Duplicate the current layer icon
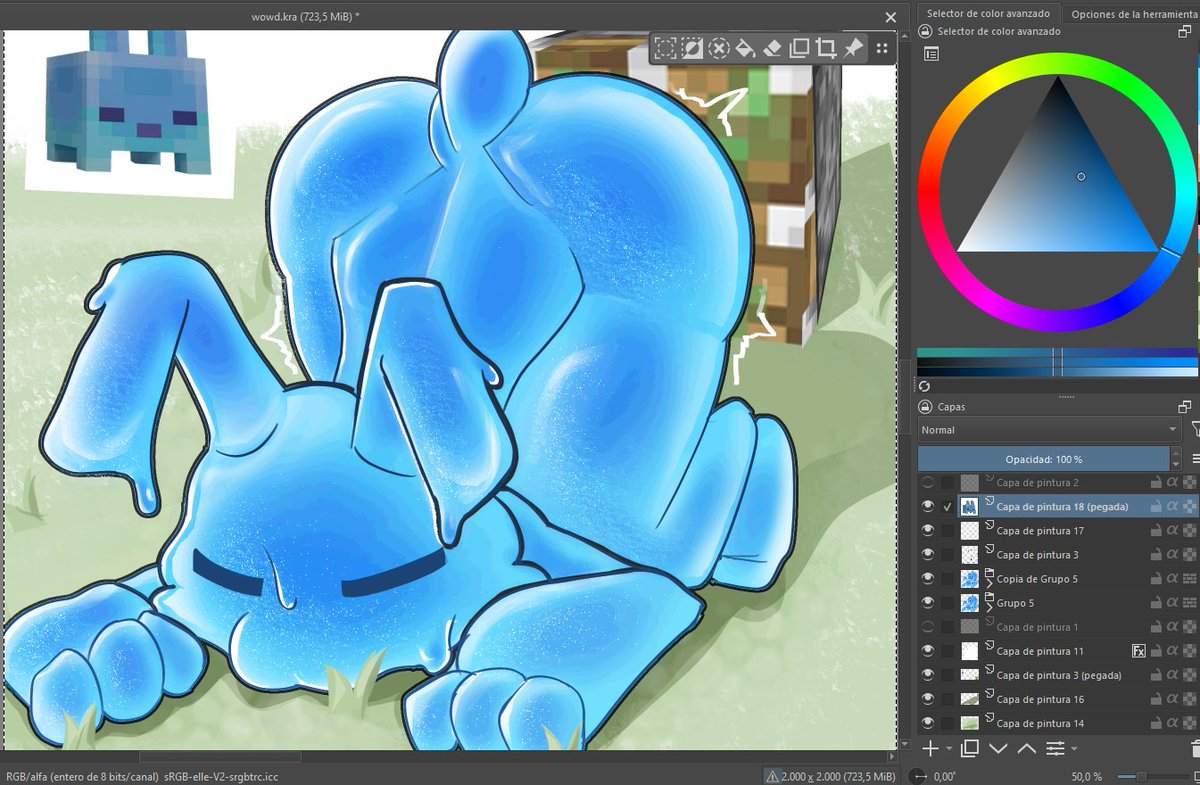The width and height of the screenshot is (1200, 785). (x=969, y=748)
